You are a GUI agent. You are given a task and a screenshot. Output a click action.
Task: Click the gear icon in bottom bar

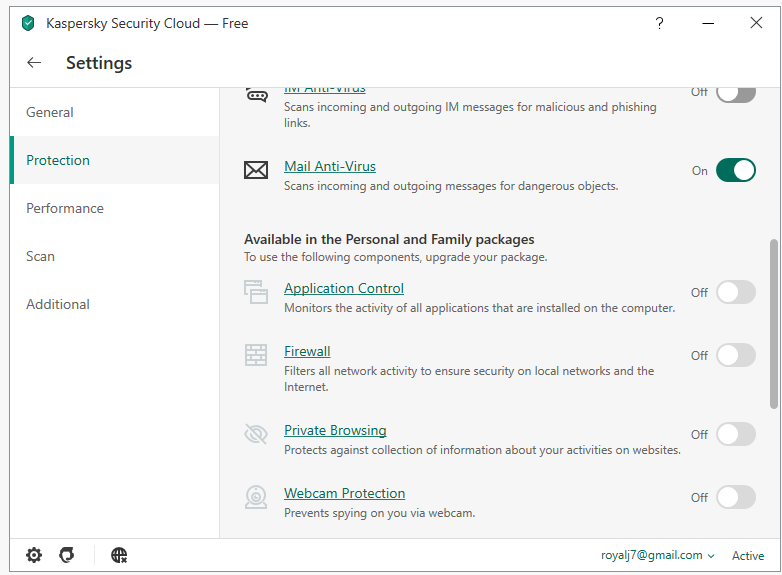(x=34, y=555)
